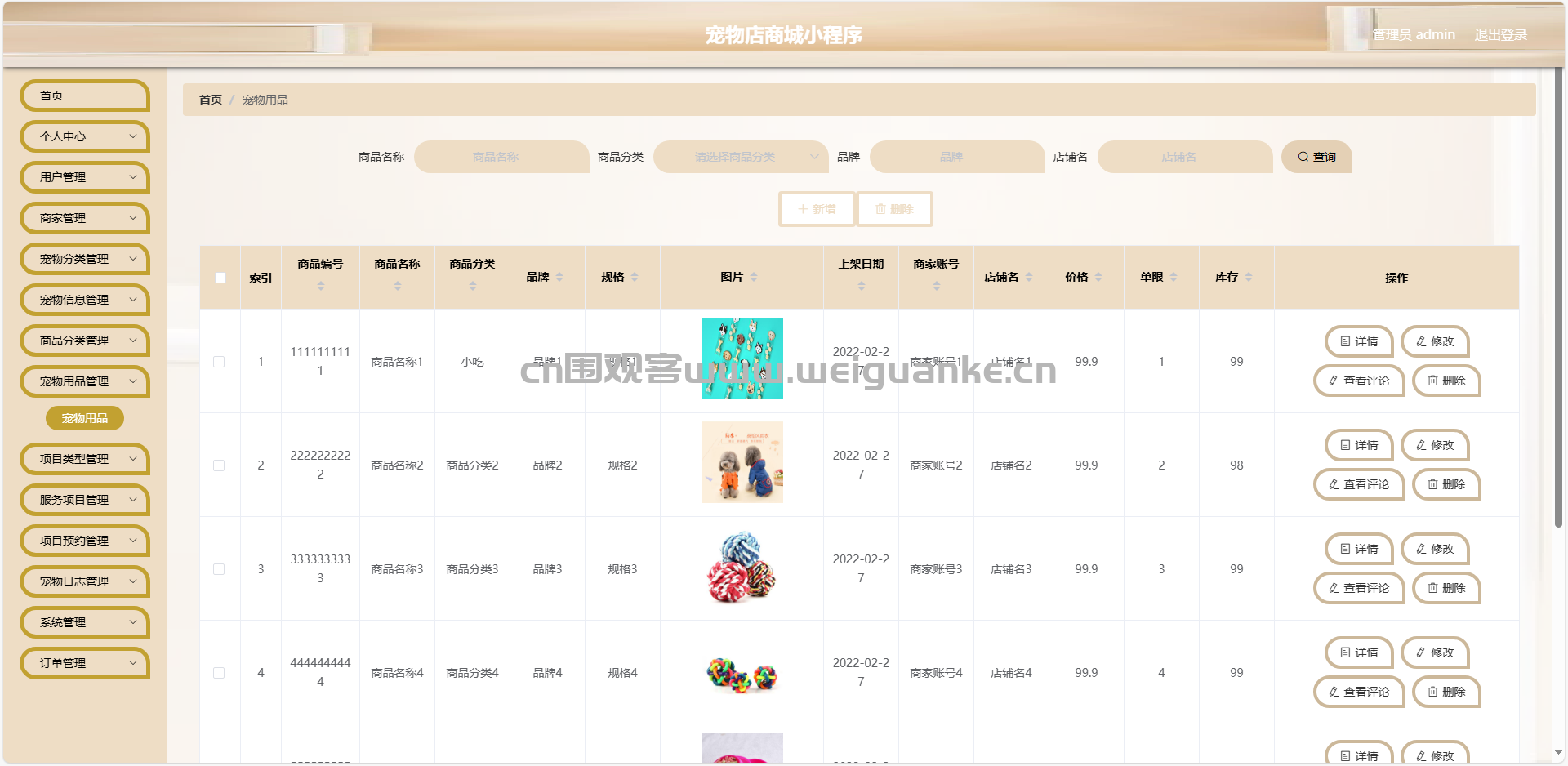
Task: Open 详情 for 商品名称3 row
Action: [1359, 549]
